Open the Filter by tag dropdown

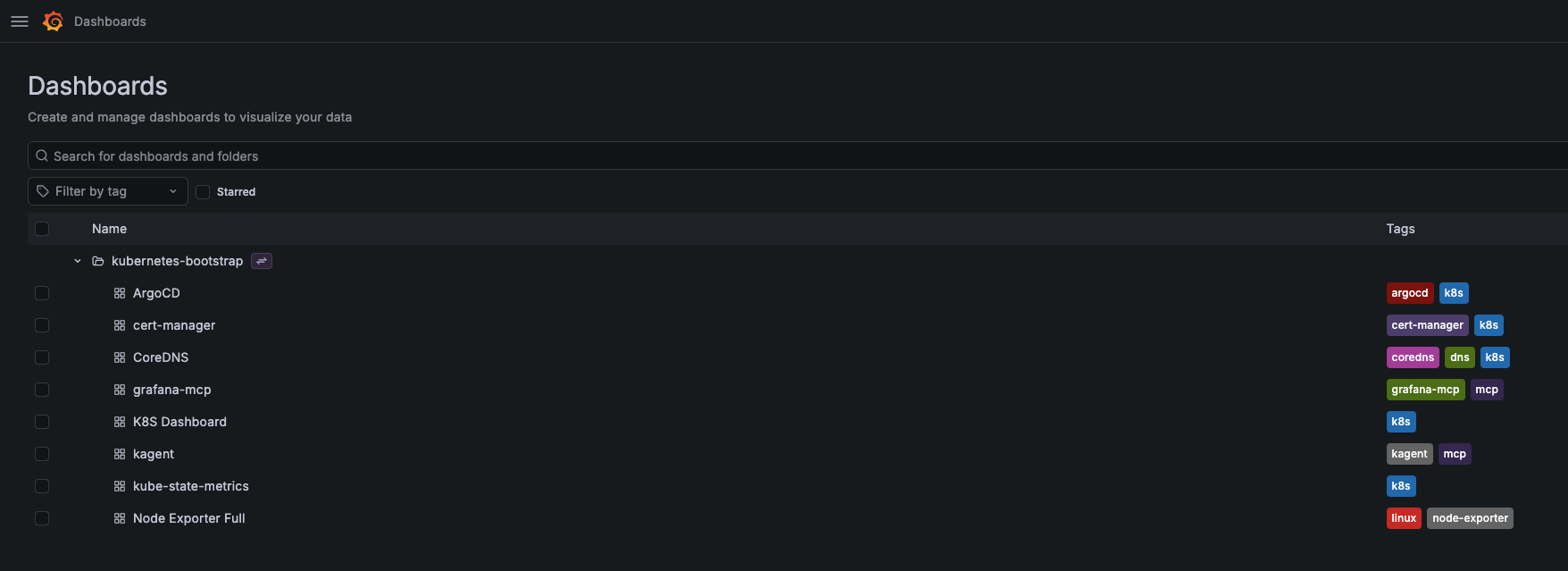tap(108, 191)
